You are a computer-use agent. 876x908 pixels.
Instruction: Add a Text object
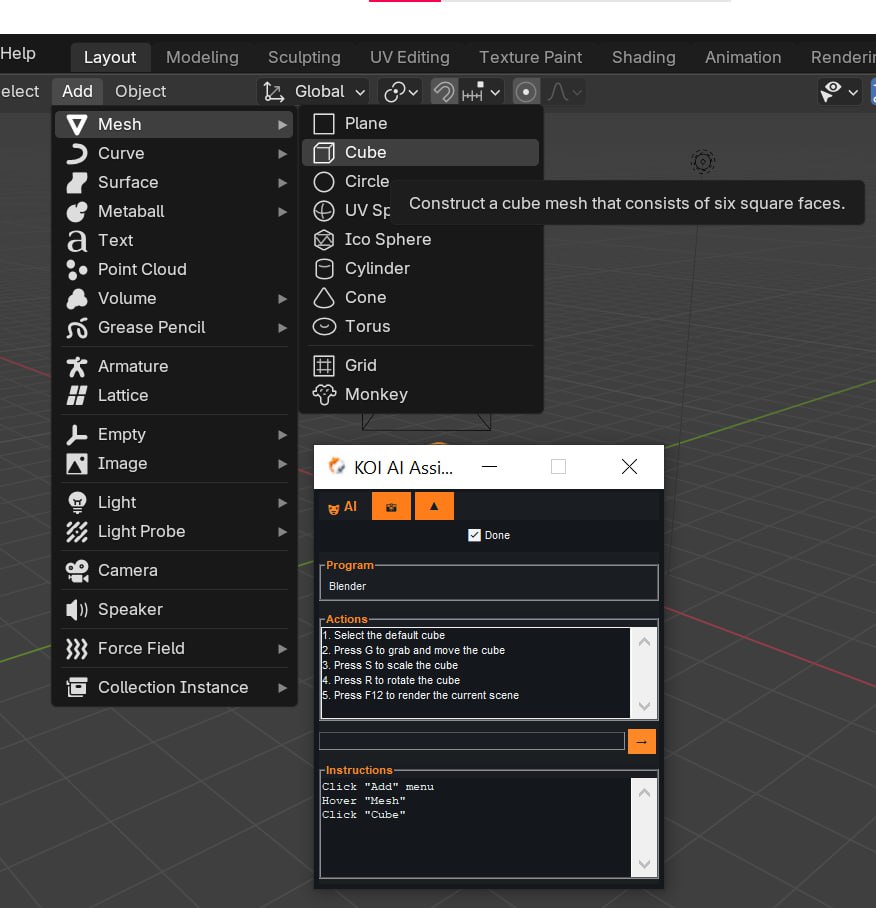[174, 240]
